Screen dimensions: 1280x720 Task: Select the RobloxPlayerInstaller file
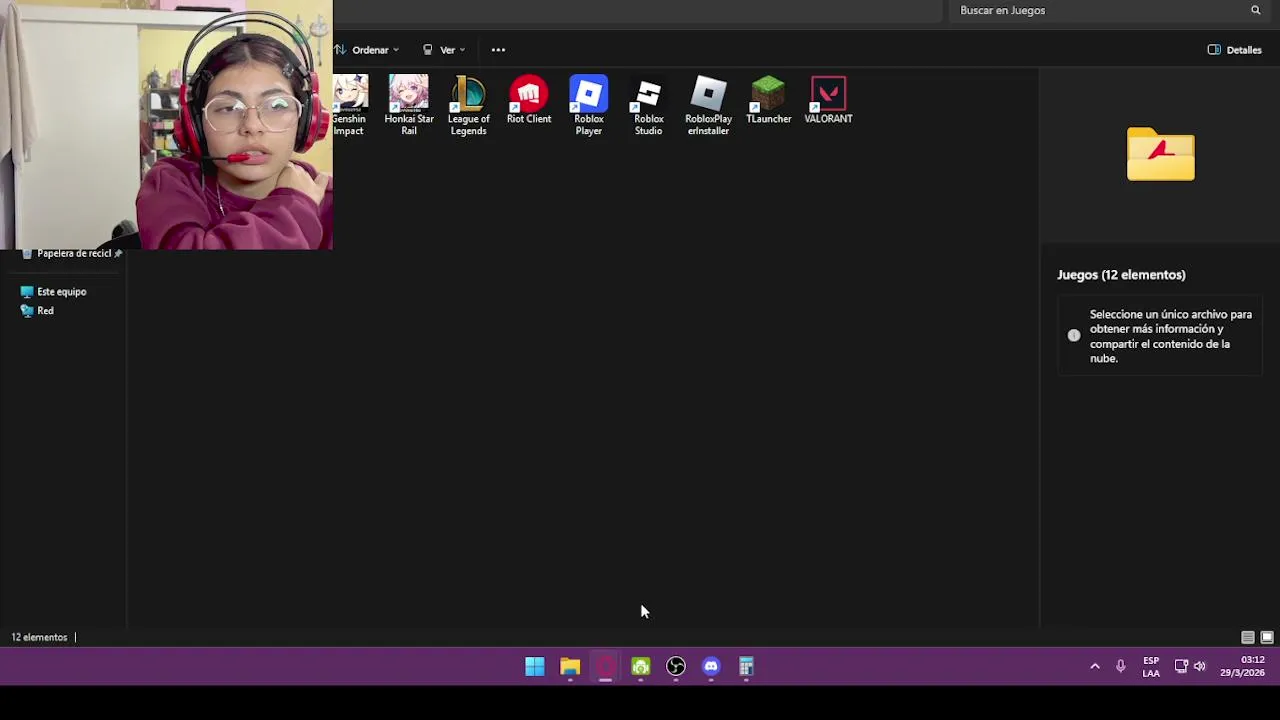coord(708,106)
